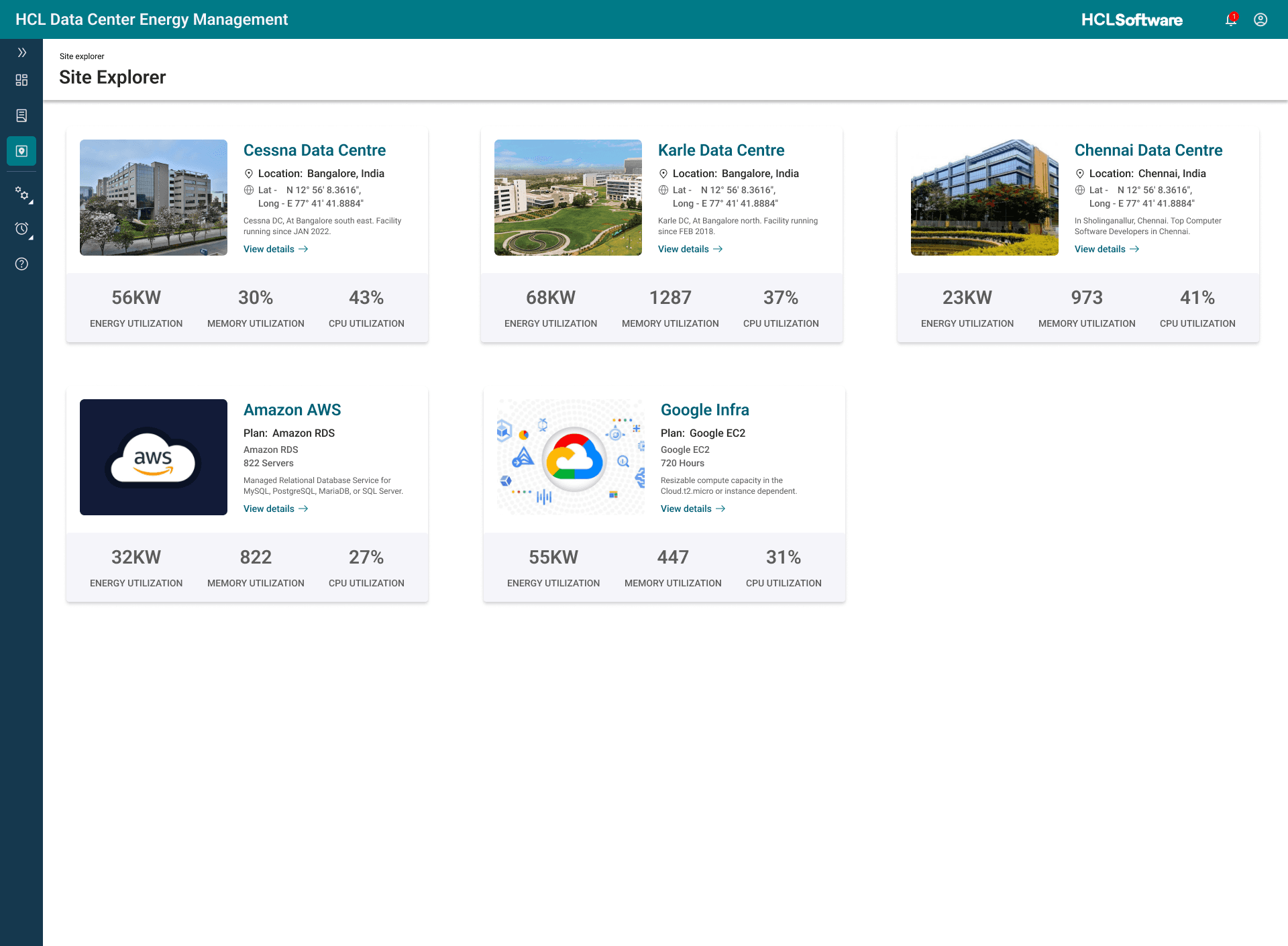Click the 30% memory utilization on Cessna

coord(256,298)
